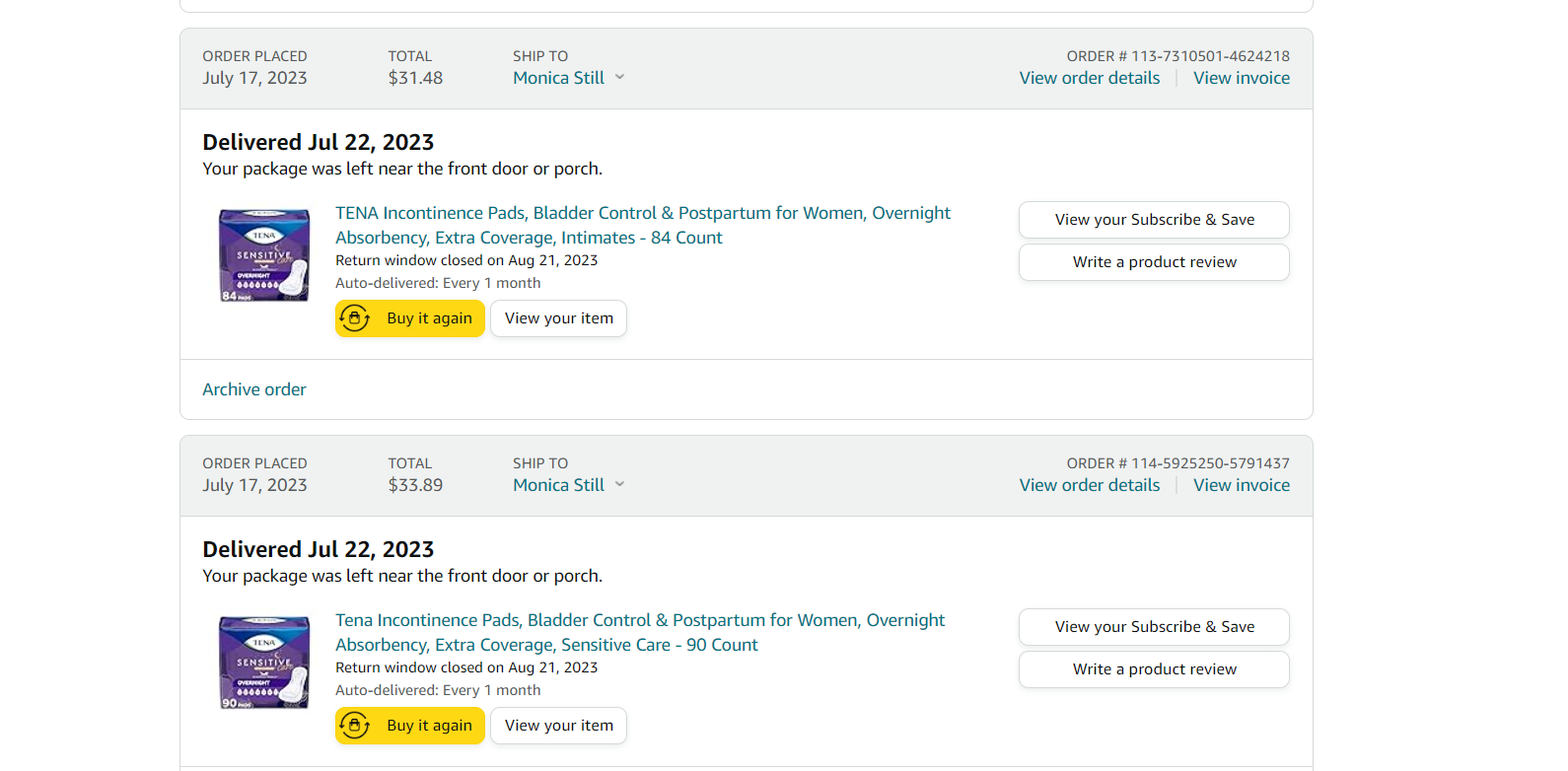Click View your Subscribe & Save for 84 Count
Viewport: 1568px width, 771px height.
tap(1154, 220)
